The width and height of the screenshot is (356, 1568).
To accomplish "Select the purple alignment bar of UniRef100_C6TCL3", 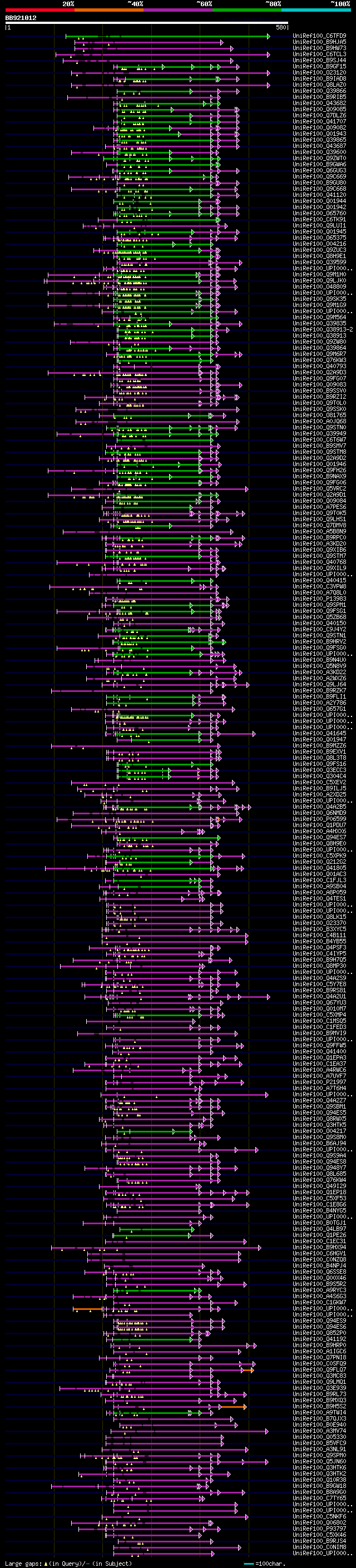I will click(x=162, y=54).
